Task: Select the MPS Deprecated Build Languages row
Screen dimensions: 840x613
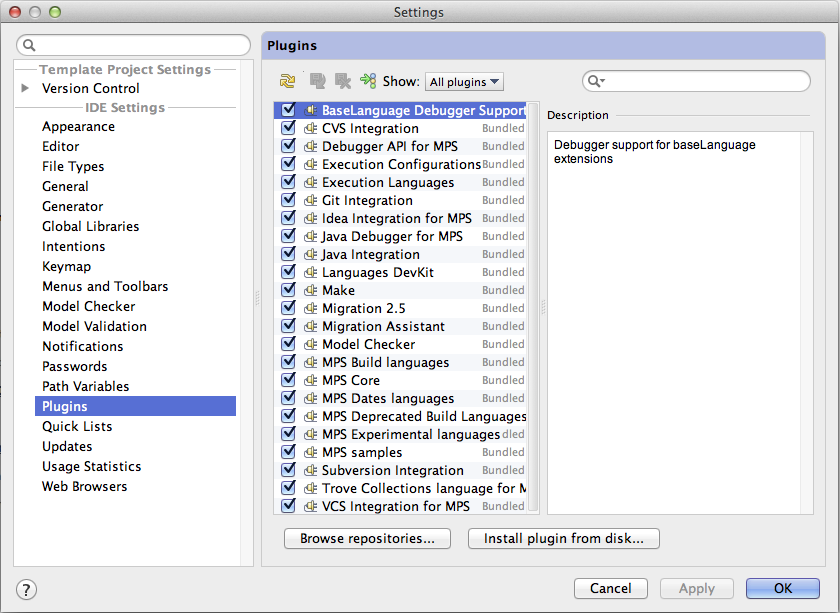Action: tap(400, 416)
